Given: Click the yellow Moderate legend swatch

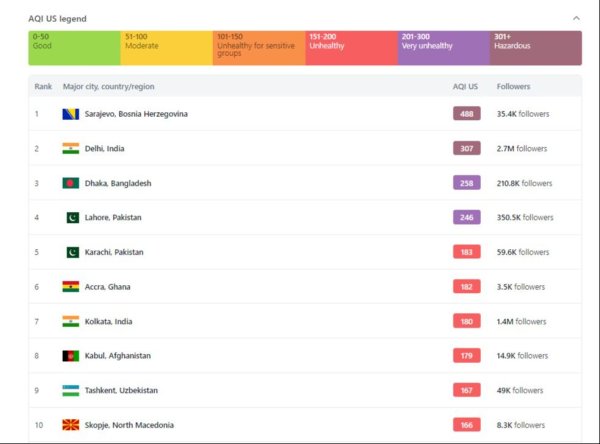Looking at the screenshot, I should [167, 47].
